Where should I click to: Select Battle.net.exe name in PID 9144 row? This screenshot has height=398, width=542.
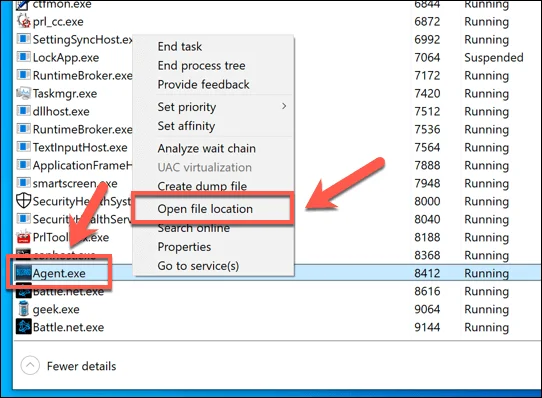tap(68, 327)
